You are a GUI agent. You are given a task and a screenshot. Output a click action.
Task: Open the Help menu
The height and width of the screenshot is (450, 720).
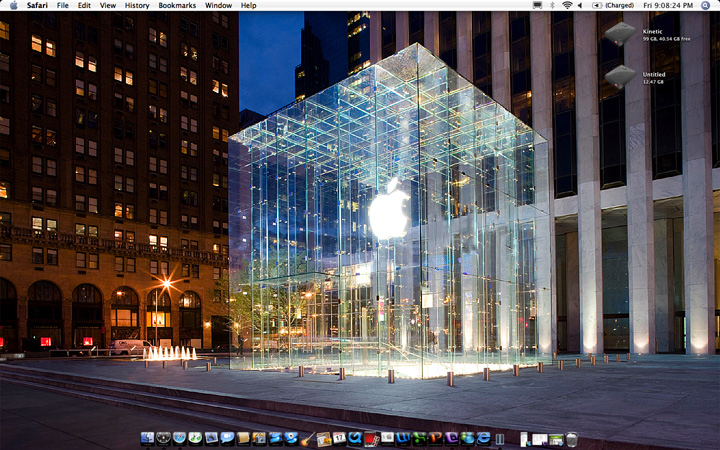pos(248,5)
